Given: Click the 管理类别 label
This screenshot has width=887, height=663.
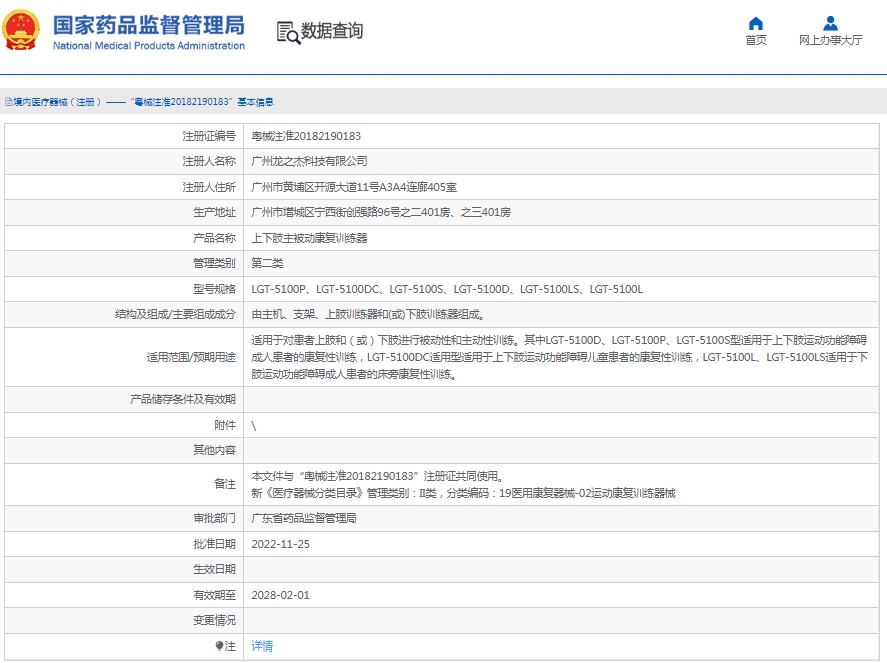Looking at the screenshot, I should coord(214,263).
